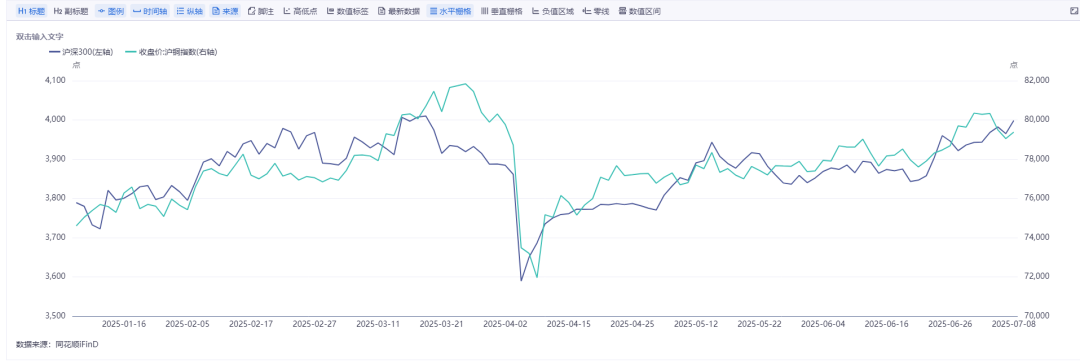Enable the 脚注 footnote option

coord(260,12)
